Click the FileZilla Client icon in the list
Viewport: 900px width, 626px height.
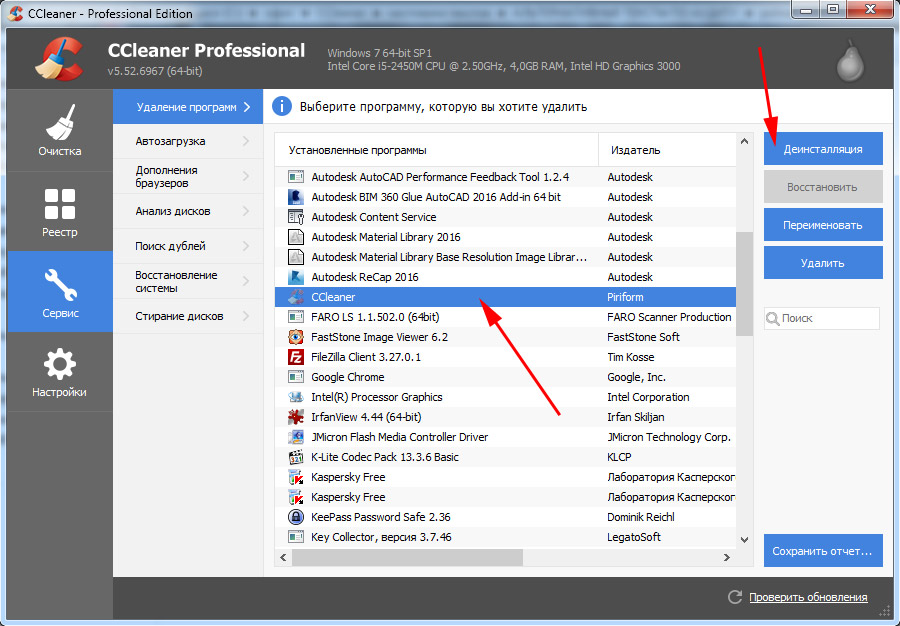click(x=296, y=357)
